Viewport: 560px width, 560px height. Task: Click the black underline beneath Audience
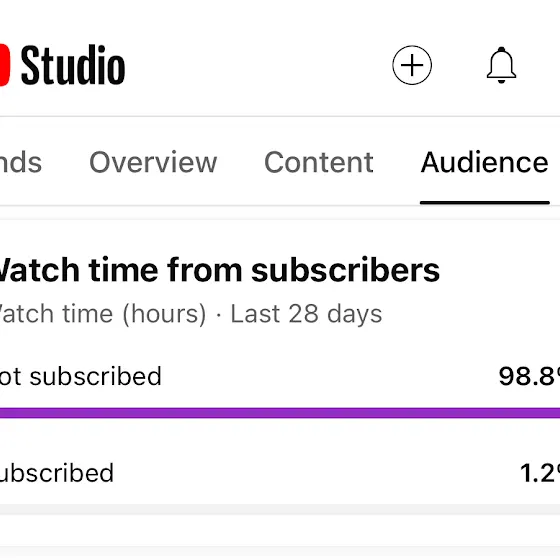point(485,202)
